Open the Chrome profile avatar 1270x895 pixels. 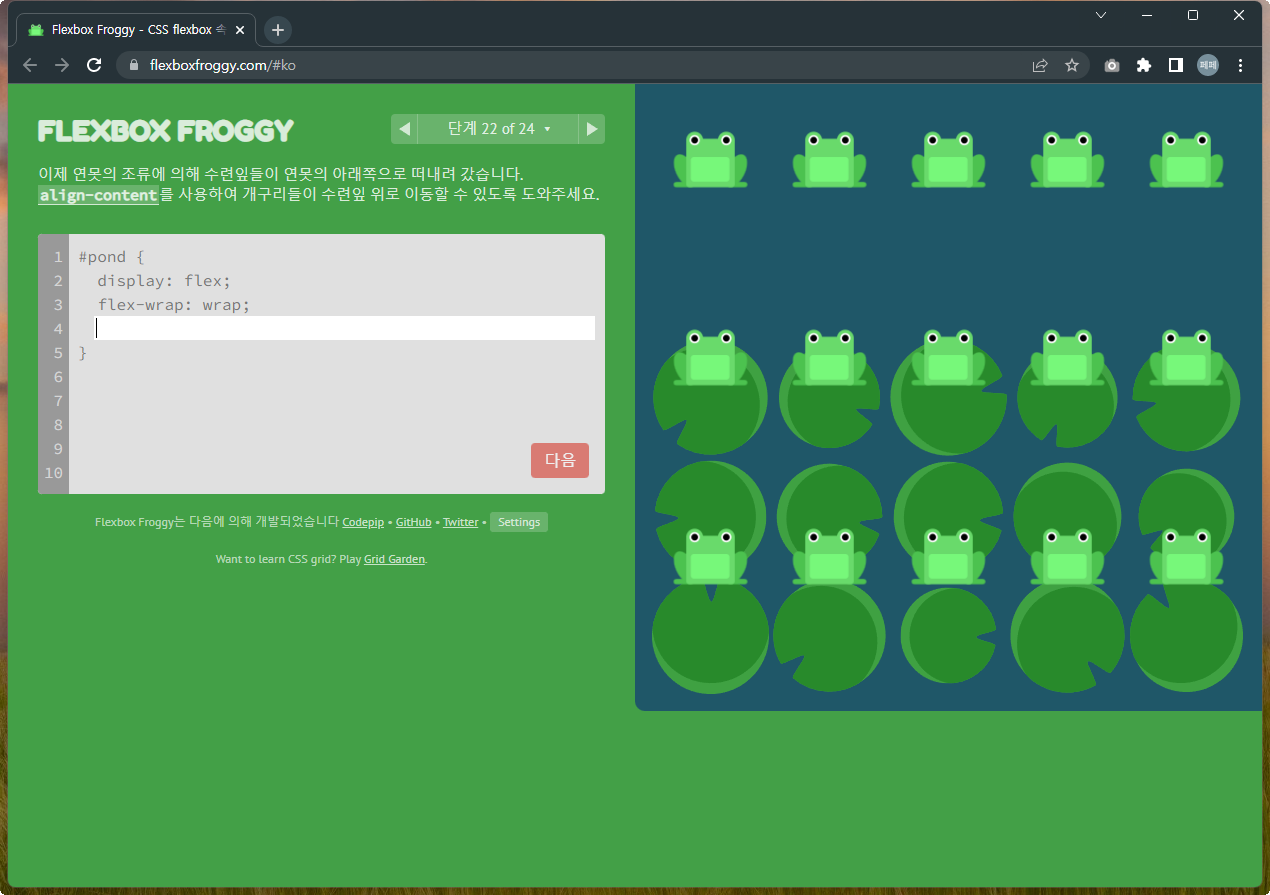(x=1208, y=65)
